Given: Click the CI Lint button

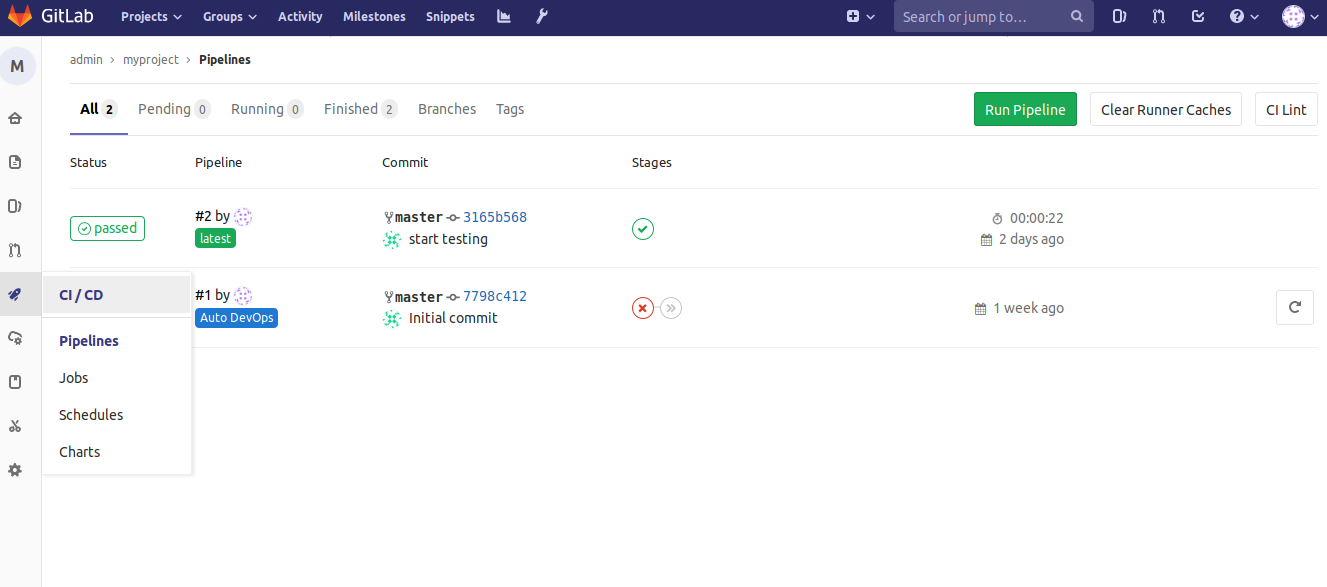Looking at the screenshot, I should pos(1286,109).
